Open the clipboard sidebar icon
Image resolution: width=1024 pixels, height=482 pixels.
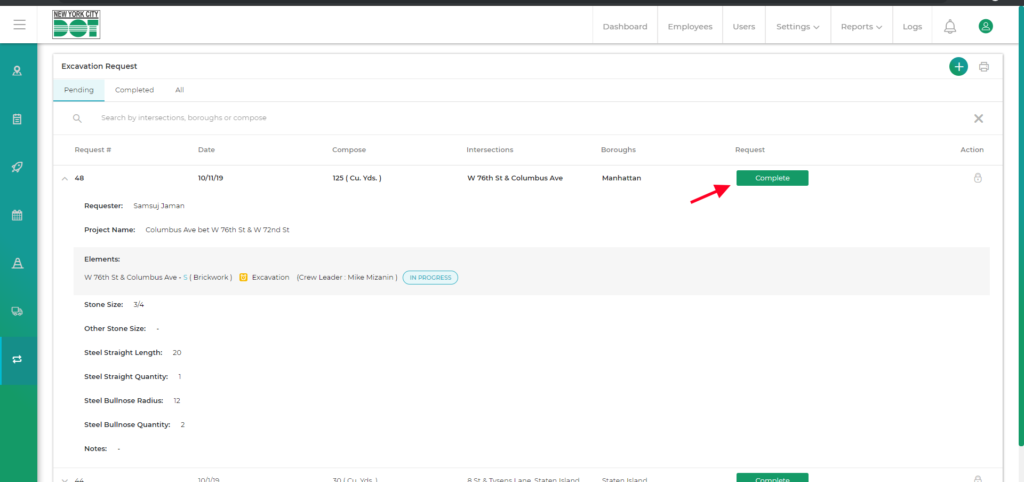click(x=17, y=119)
